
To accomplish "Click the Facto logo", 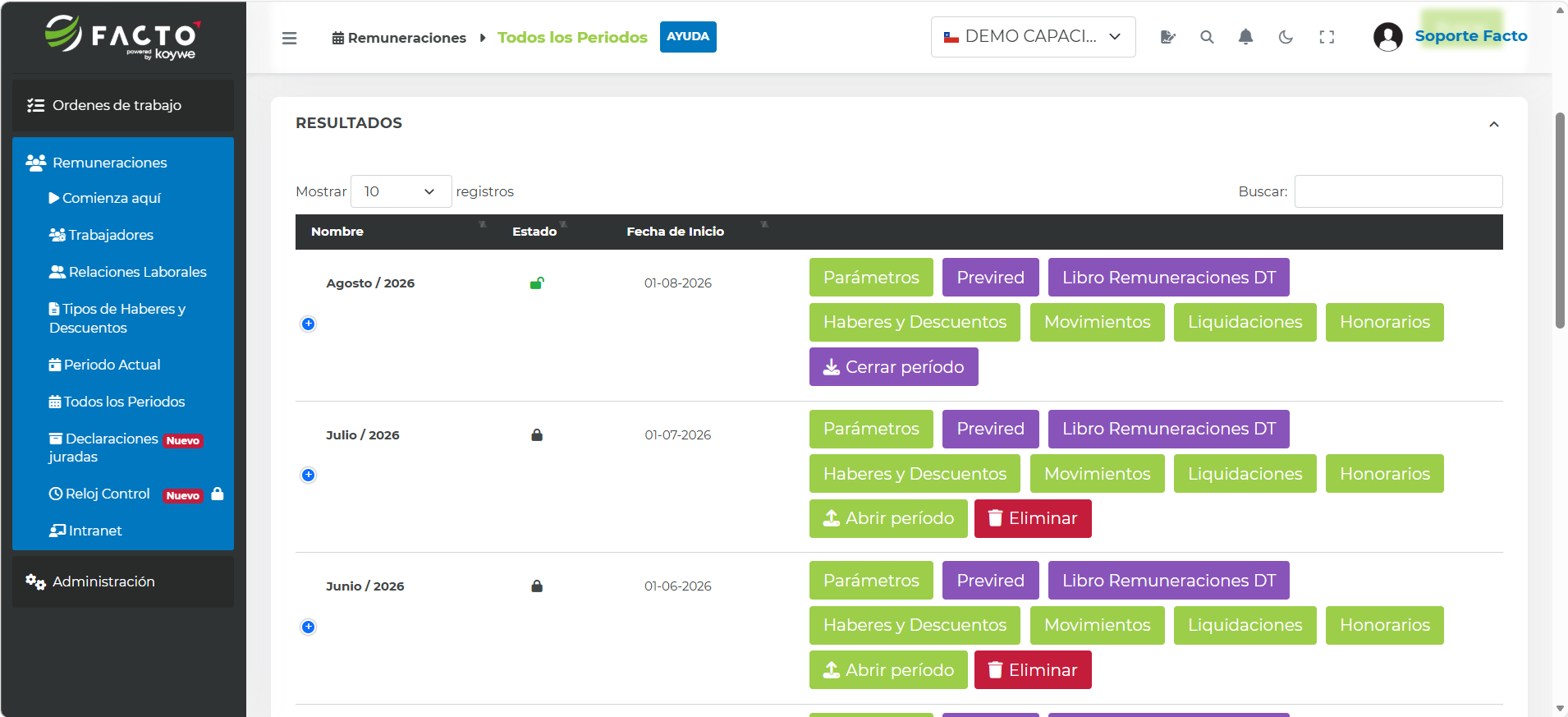I will point(123,37).
